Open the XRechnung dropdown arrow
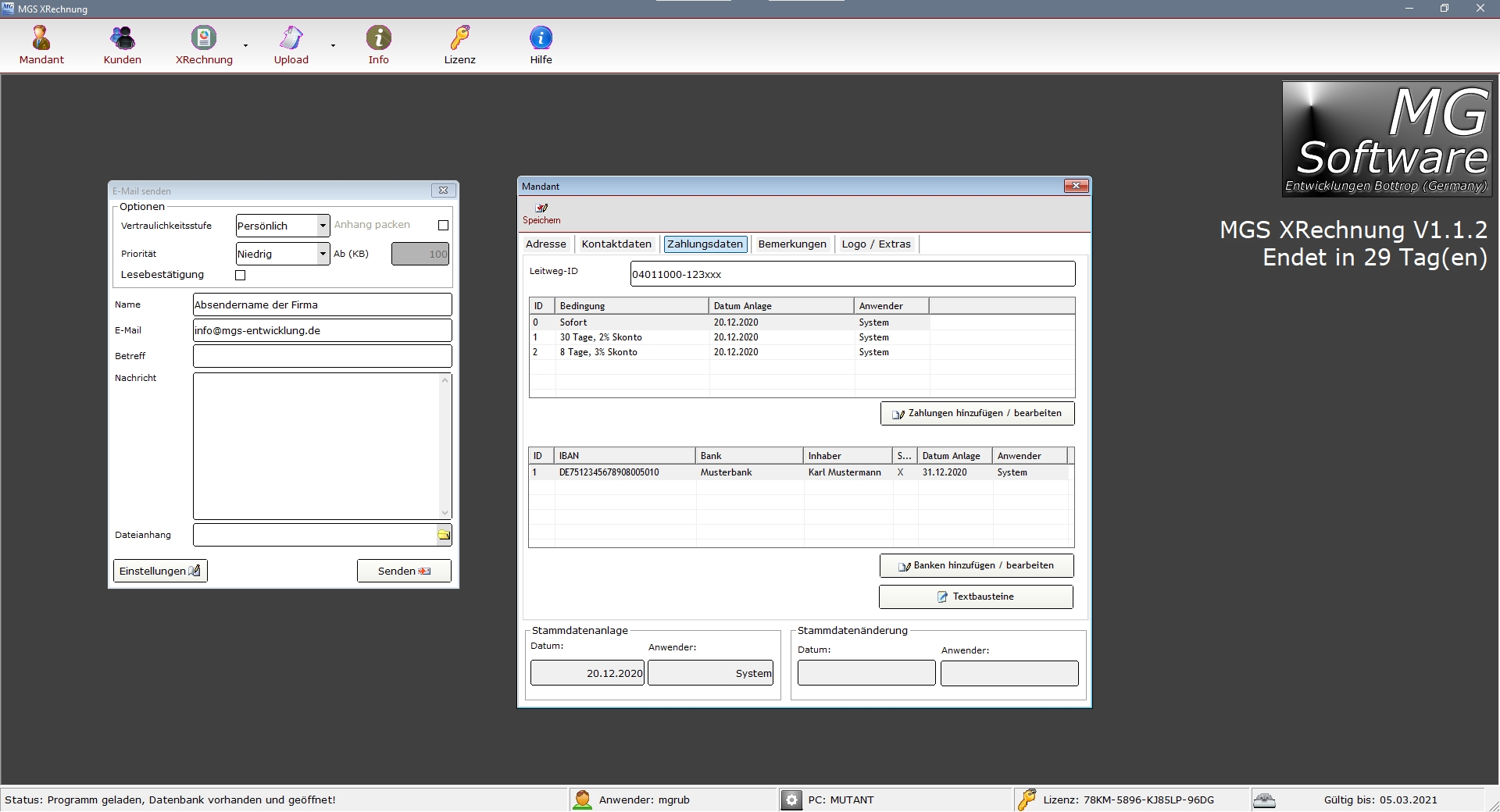1500x812 pixels. tap(245, 46)
